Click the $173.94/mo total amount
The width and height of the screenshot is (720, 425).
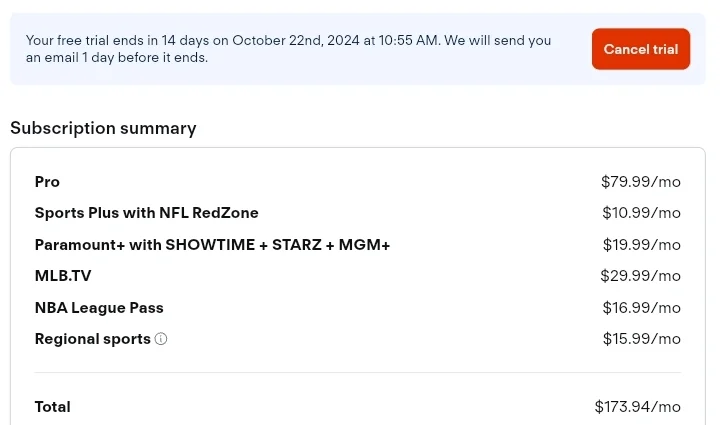pyautogui.click(x=637, y=407)
